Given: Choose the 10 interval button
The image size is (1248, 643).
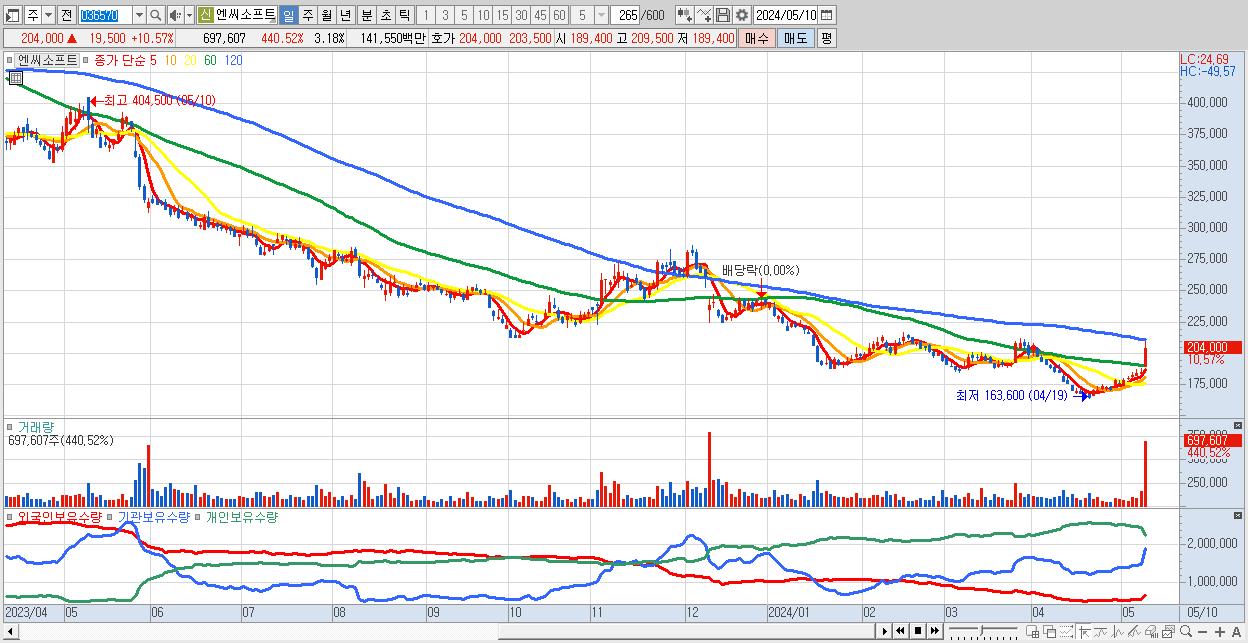Looking at the screenshot, I should 483,15.
